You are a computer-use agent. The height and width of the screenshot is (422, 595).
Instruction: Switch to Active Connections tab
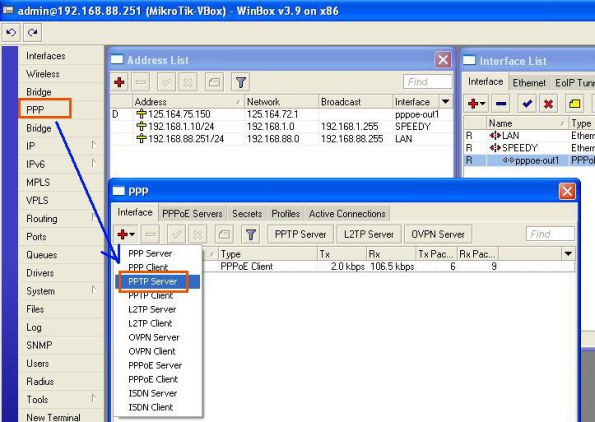347,214
